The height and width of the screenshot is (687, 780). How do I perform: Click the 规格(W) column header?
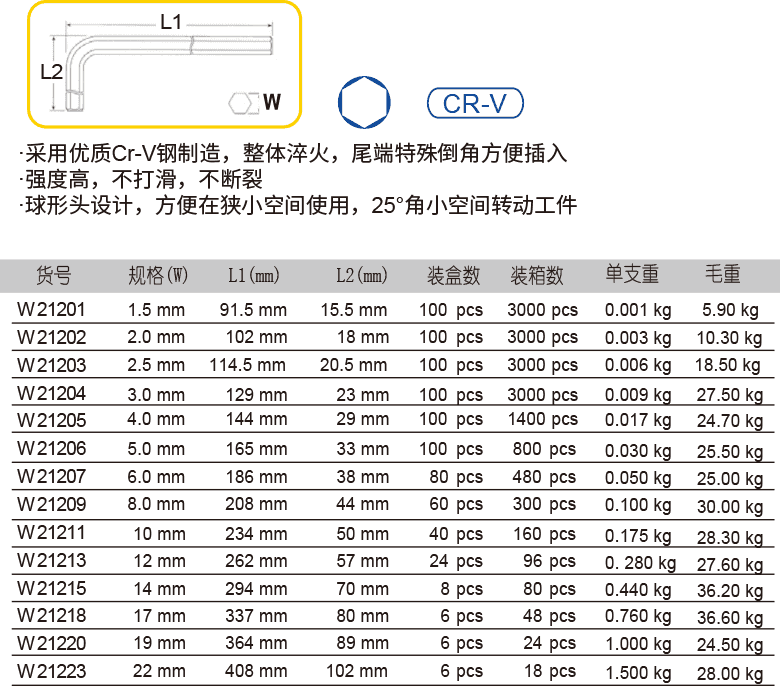click(158, 275)
